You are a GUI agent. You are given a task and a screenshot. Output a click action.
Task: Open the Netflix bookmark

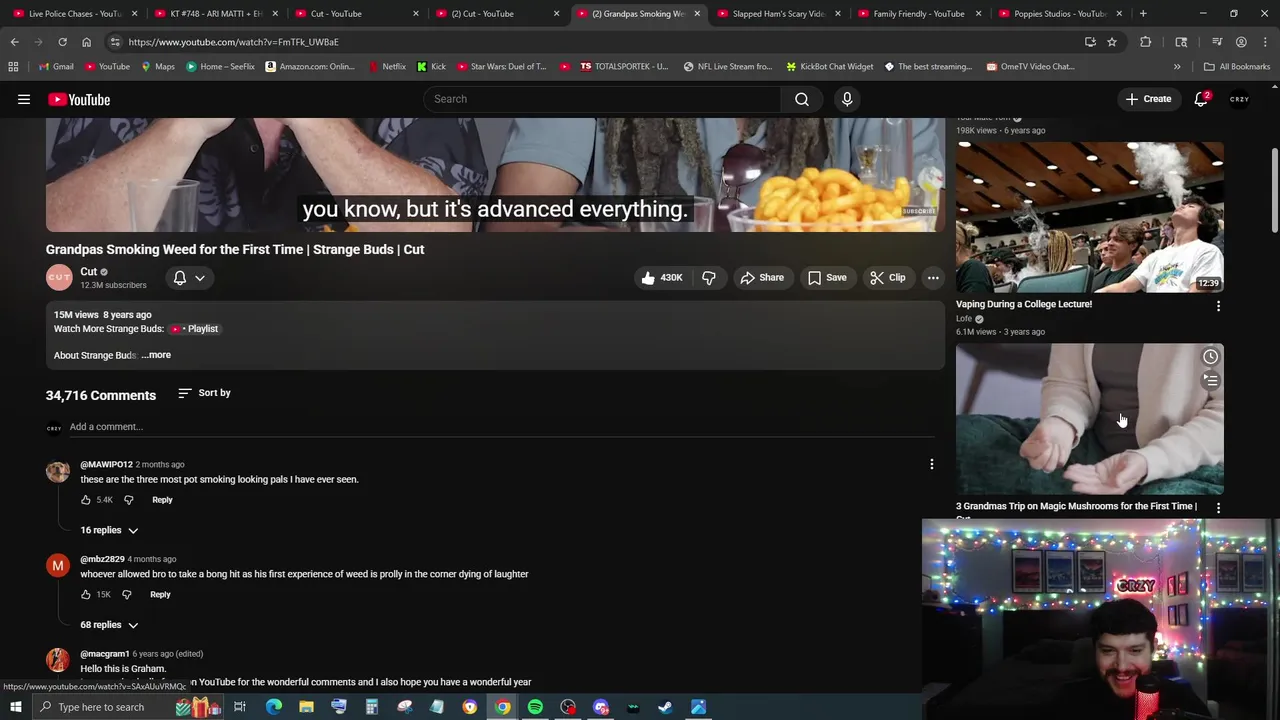387,67
